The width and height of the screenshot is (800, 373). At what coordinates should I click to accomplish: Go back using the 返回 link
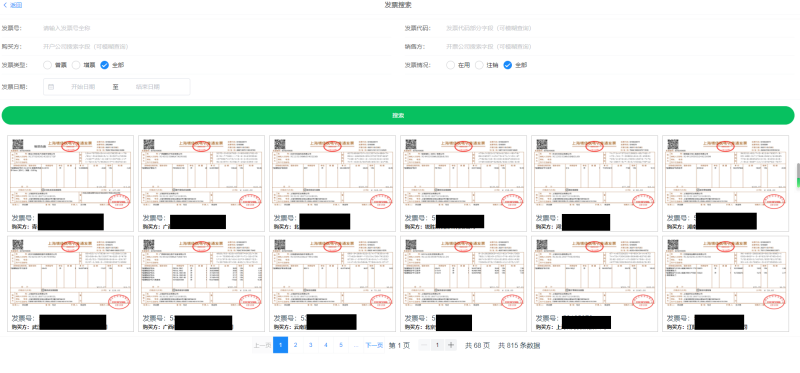[13, 5]
